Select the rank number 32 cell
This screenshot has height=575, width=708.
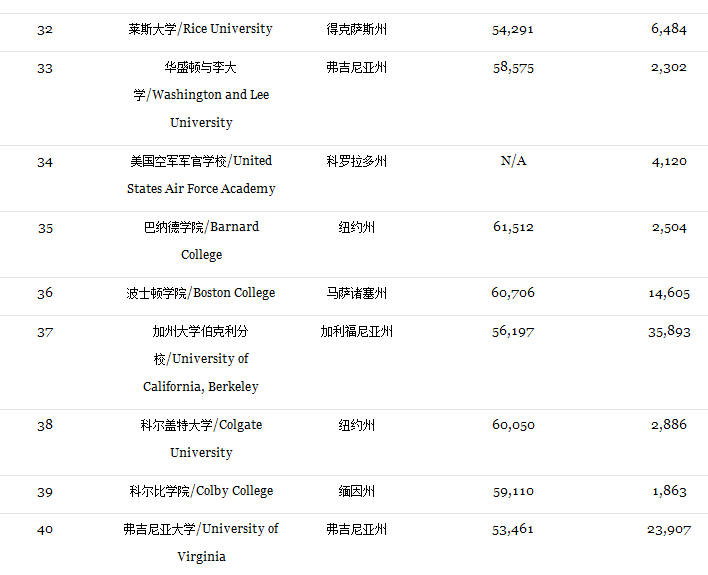coord(45,29)
